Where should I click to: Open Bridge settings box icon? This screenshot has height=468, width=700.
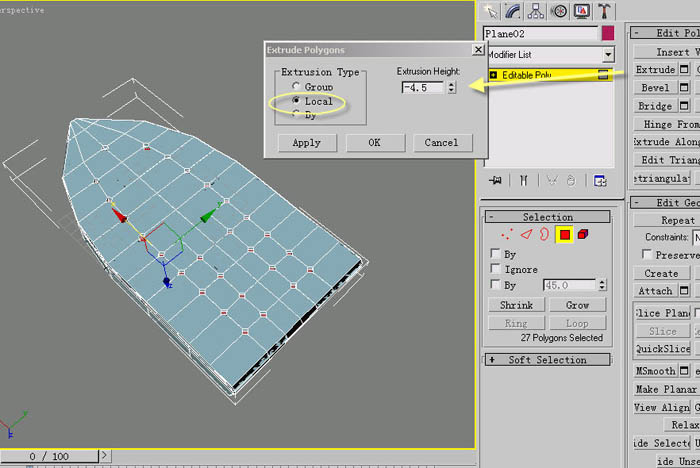tap(683, 106)
